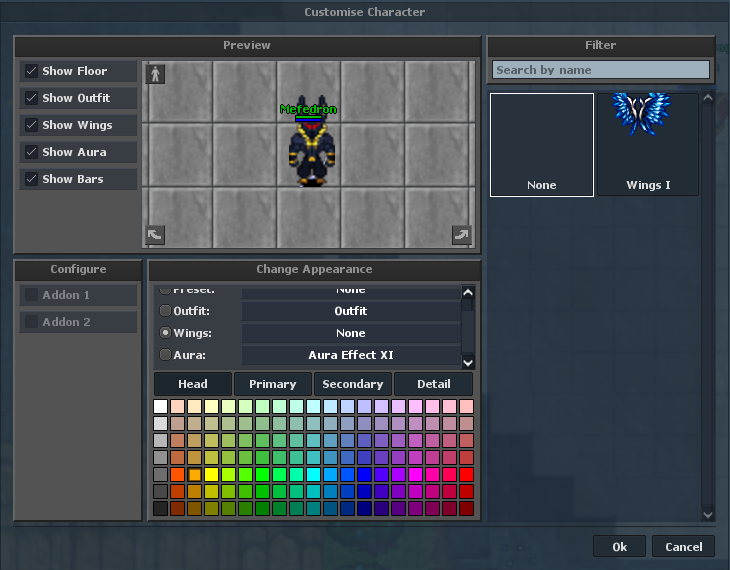Rotate character right with the arrow icon

tap(462, 235)
